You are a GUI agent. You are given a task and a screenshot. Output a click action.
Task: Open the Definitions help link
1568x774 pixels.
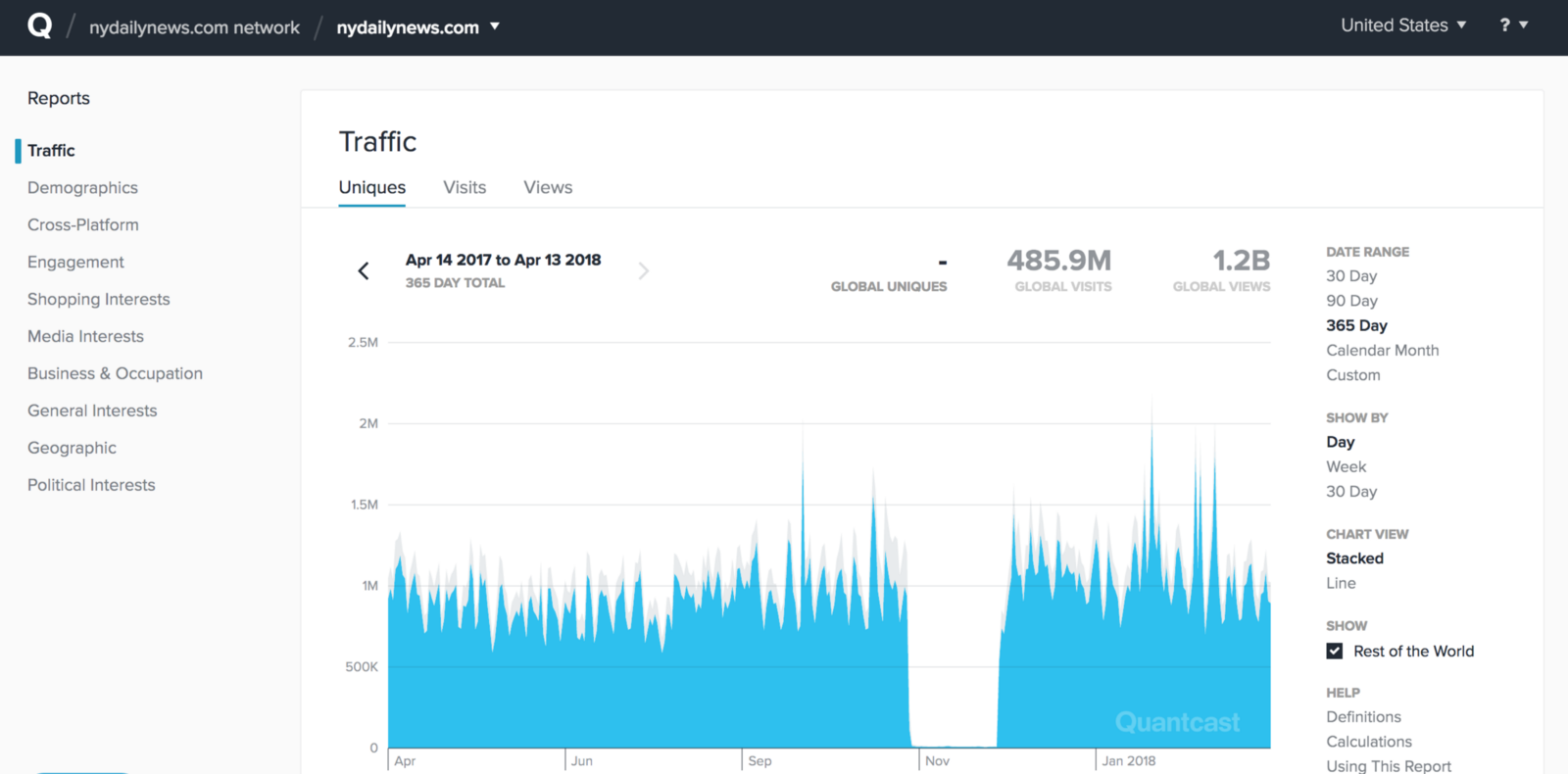coord(1363,717)
